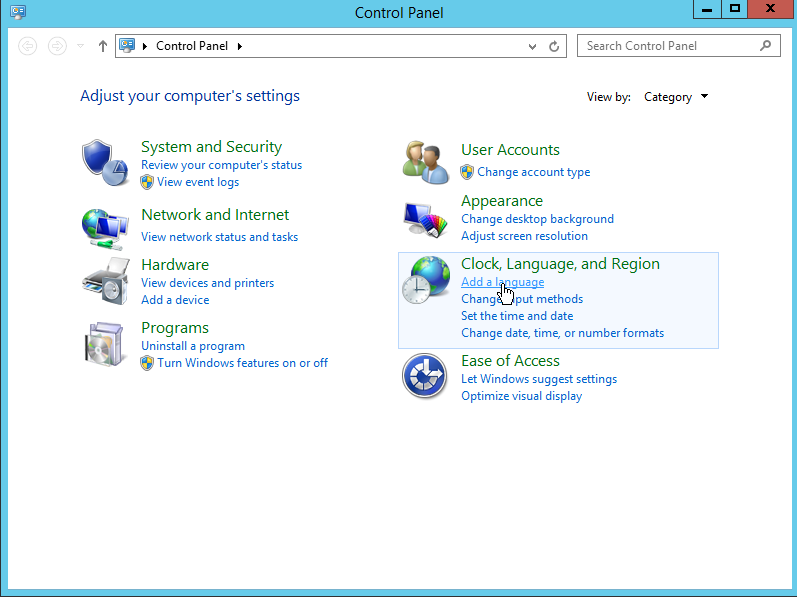Image resolution: width=797 pixels, height=597 pixels.
Task: Open Clock, Language, and Region heading
Action: (x=560, y=264)
